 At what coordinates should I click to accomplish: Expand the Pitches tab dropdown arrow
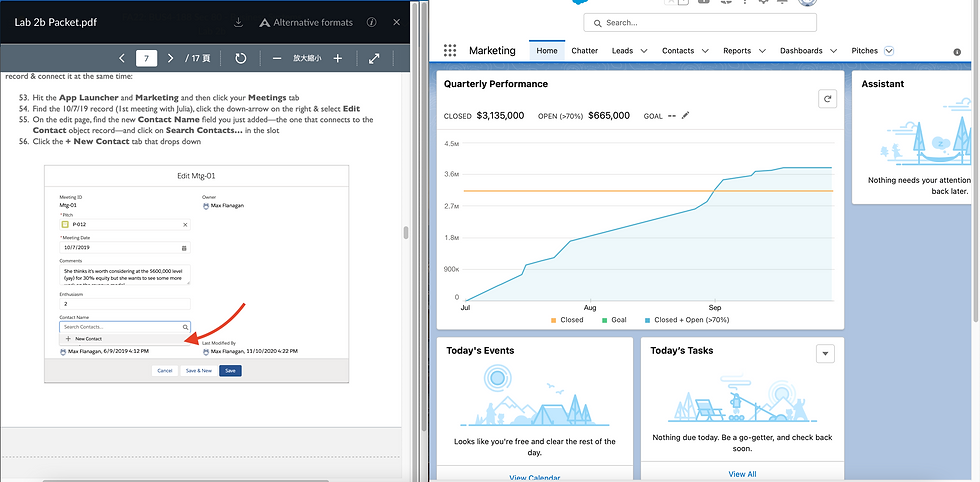[x=889, y=51]
